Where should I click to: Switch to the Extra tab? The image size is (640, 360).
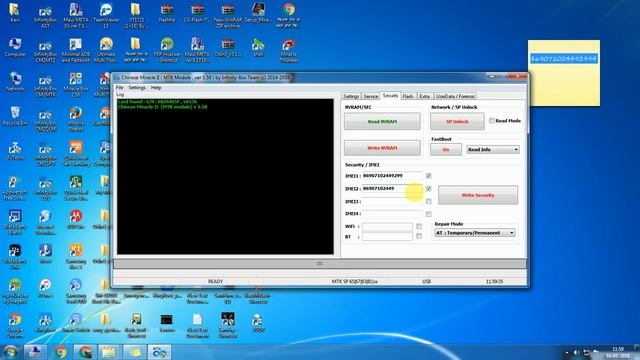(424, 96)
